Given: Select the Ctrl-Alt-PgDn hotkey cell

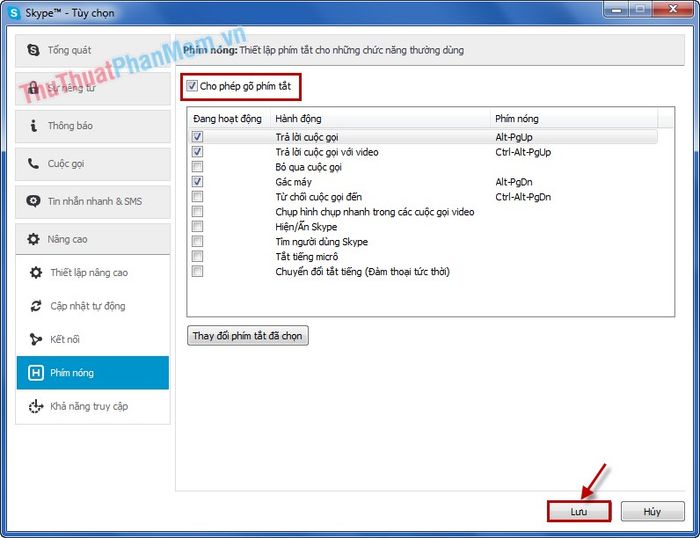Looking at the screenshot, I should 523,197.
